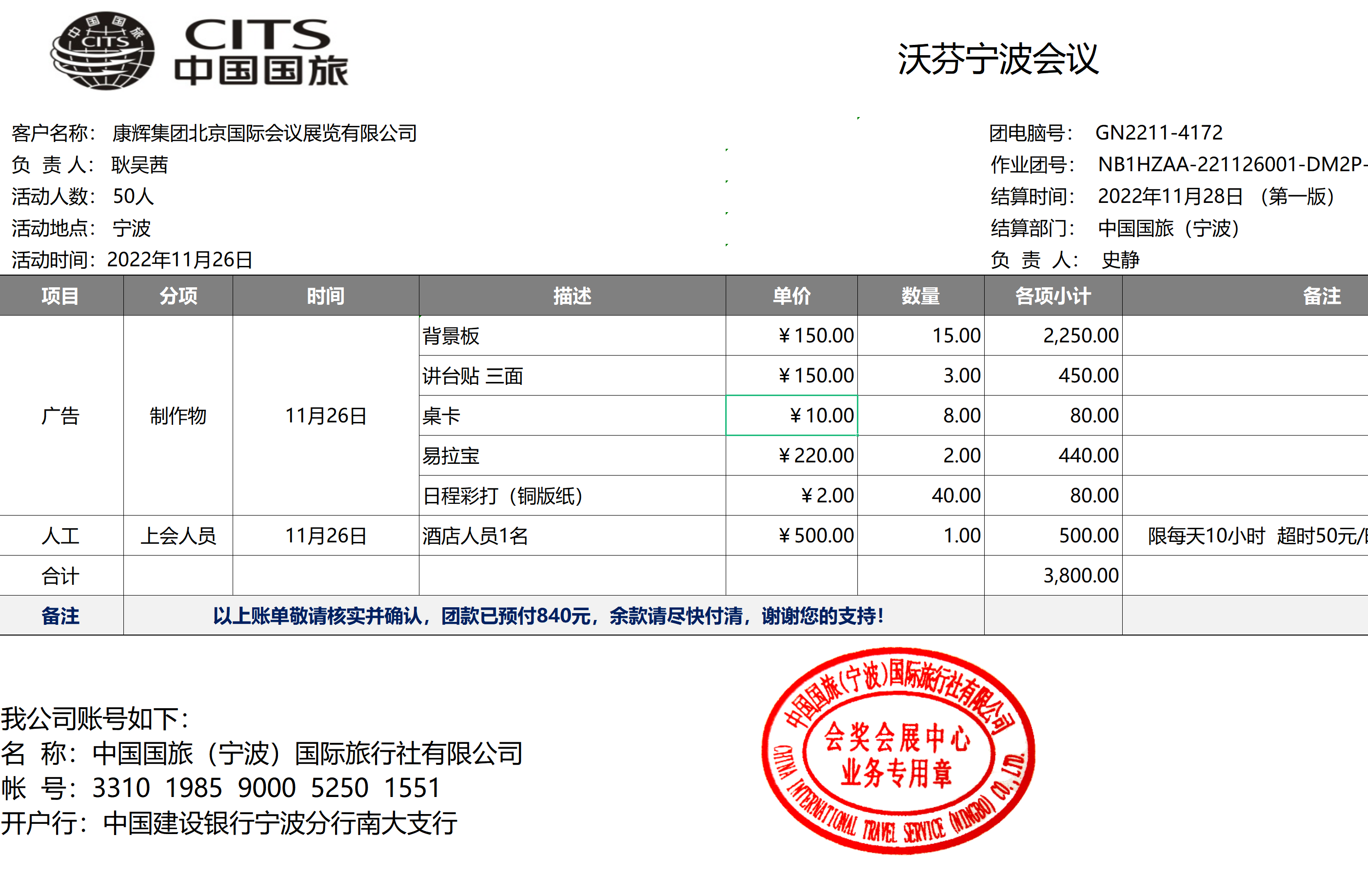Select the merged 广告 project cell
The image size is (1368, 896).
click(x=61, y=416)
